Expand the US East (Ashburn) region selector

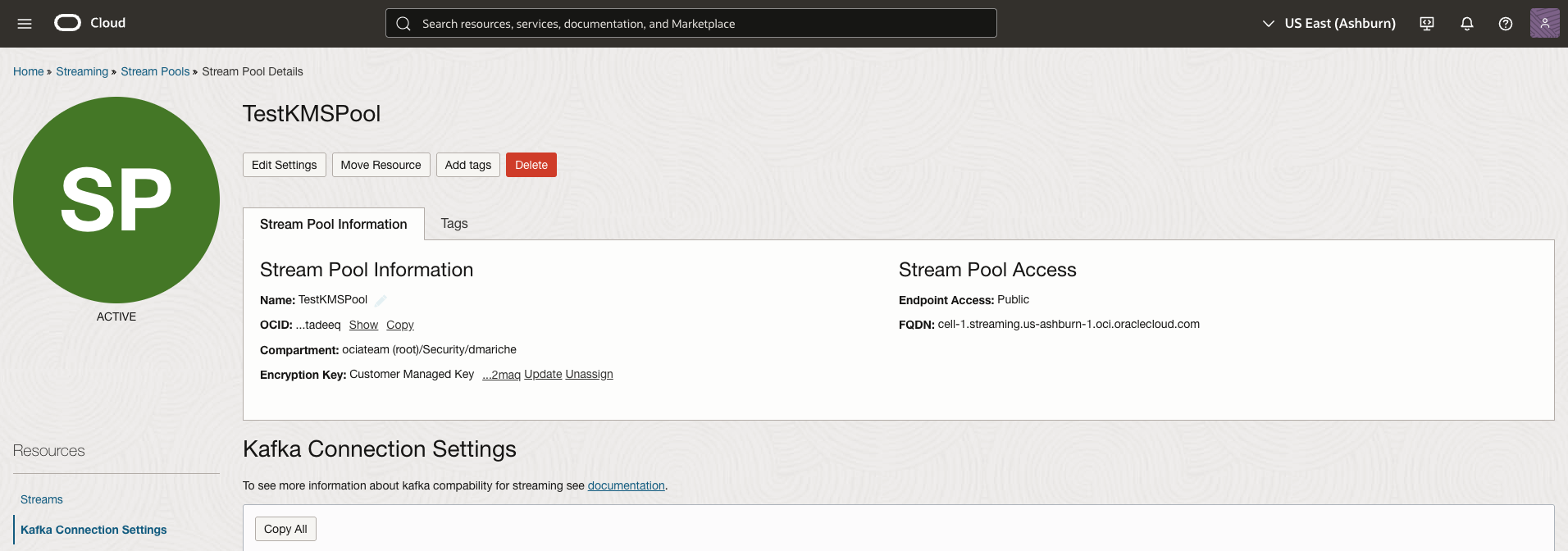click(1329, 24)
